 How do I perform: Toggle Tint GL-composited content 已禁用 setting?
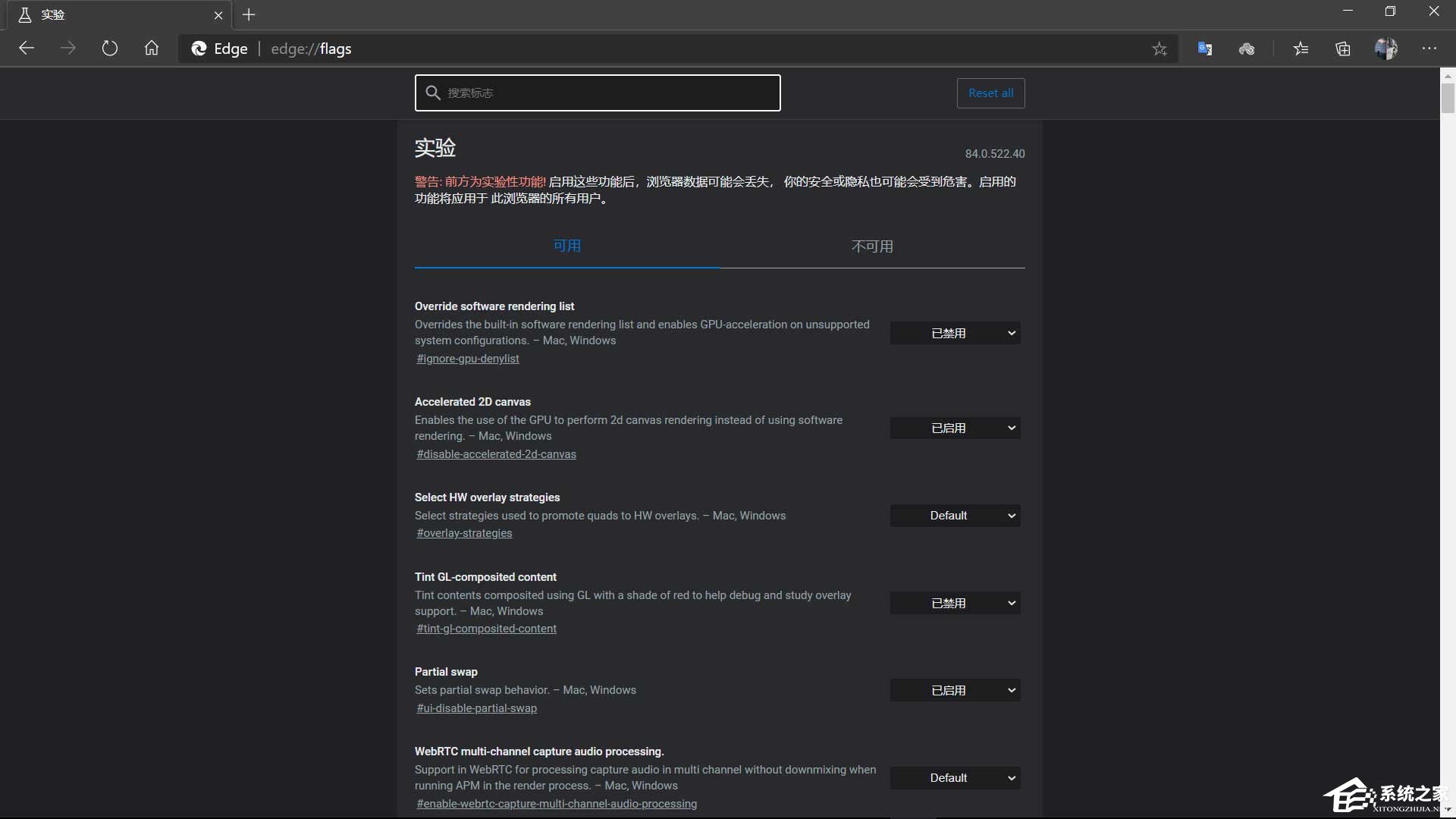(955, 602)
